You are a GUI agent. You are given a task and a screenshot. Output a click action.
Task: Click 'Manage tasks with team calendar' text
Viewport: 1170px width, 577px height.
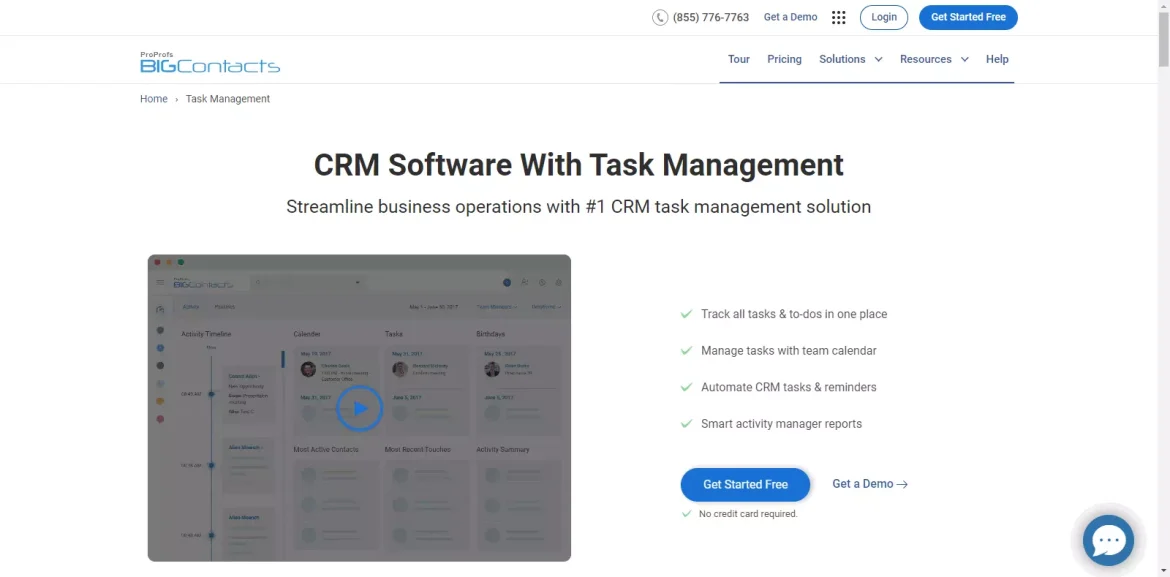click(789, 351)
